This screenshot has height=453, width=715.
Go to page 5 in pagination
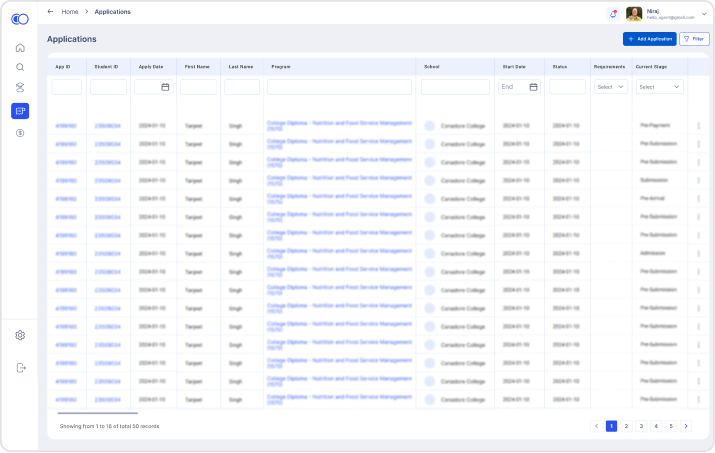tap(671, 426)
